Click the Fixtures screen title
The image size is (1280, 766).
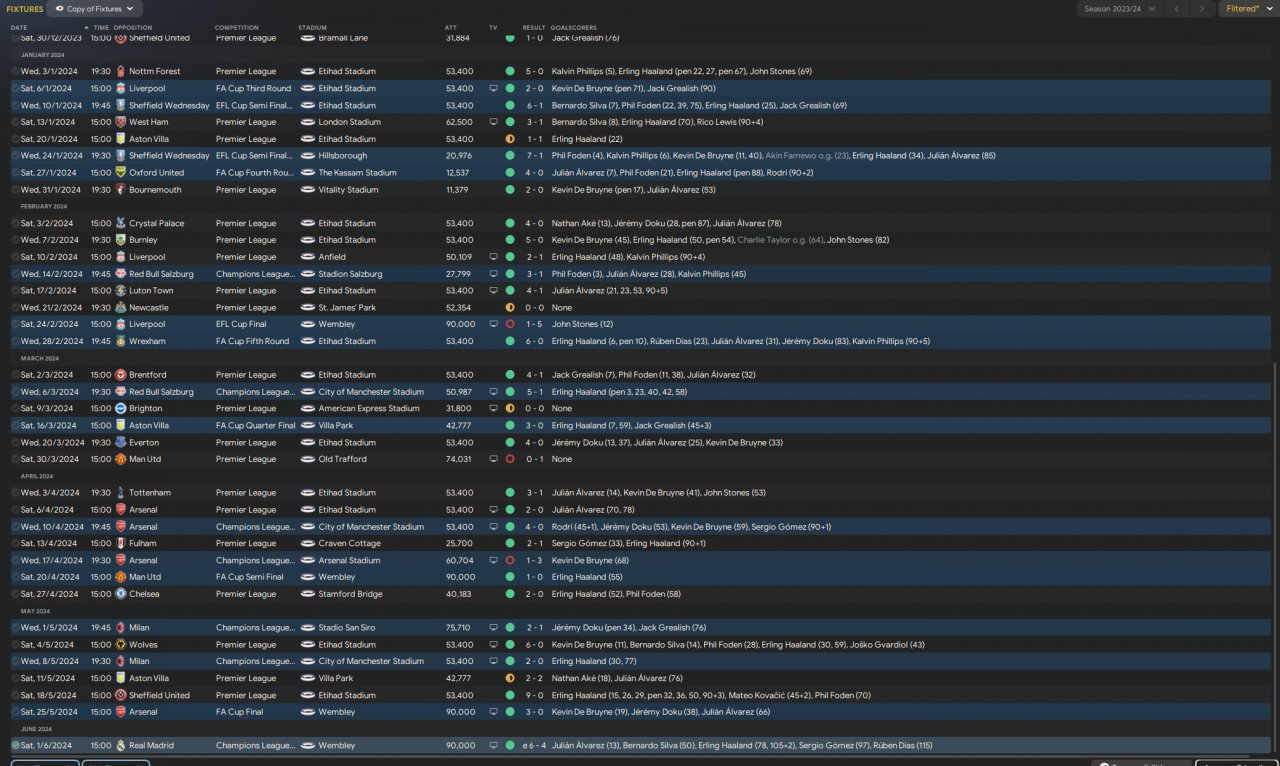pyautogui.click(x=25, y=9)
